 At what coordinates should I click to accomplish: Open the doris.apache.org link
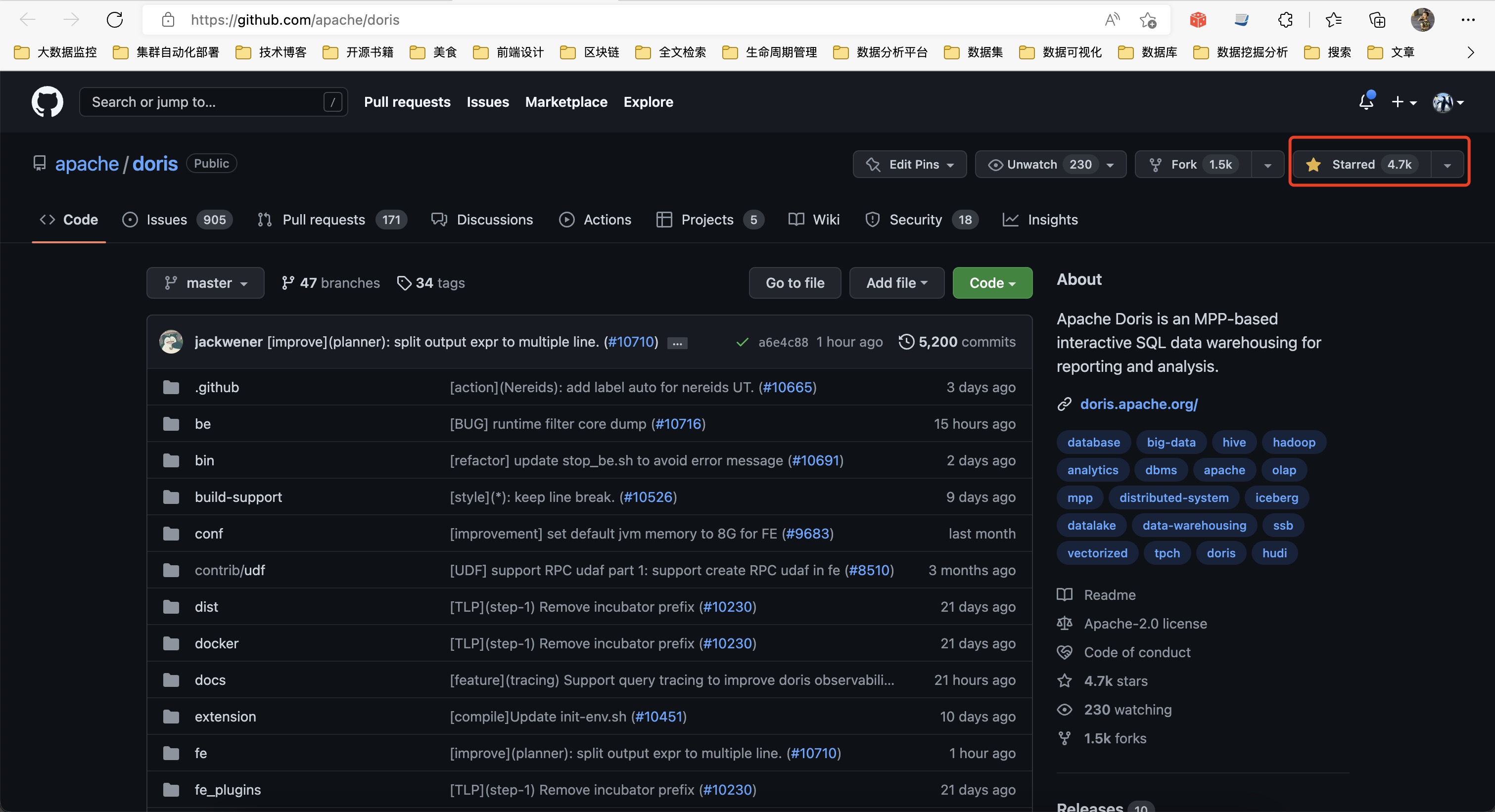pyautogui.click(x=1138, y=404)
